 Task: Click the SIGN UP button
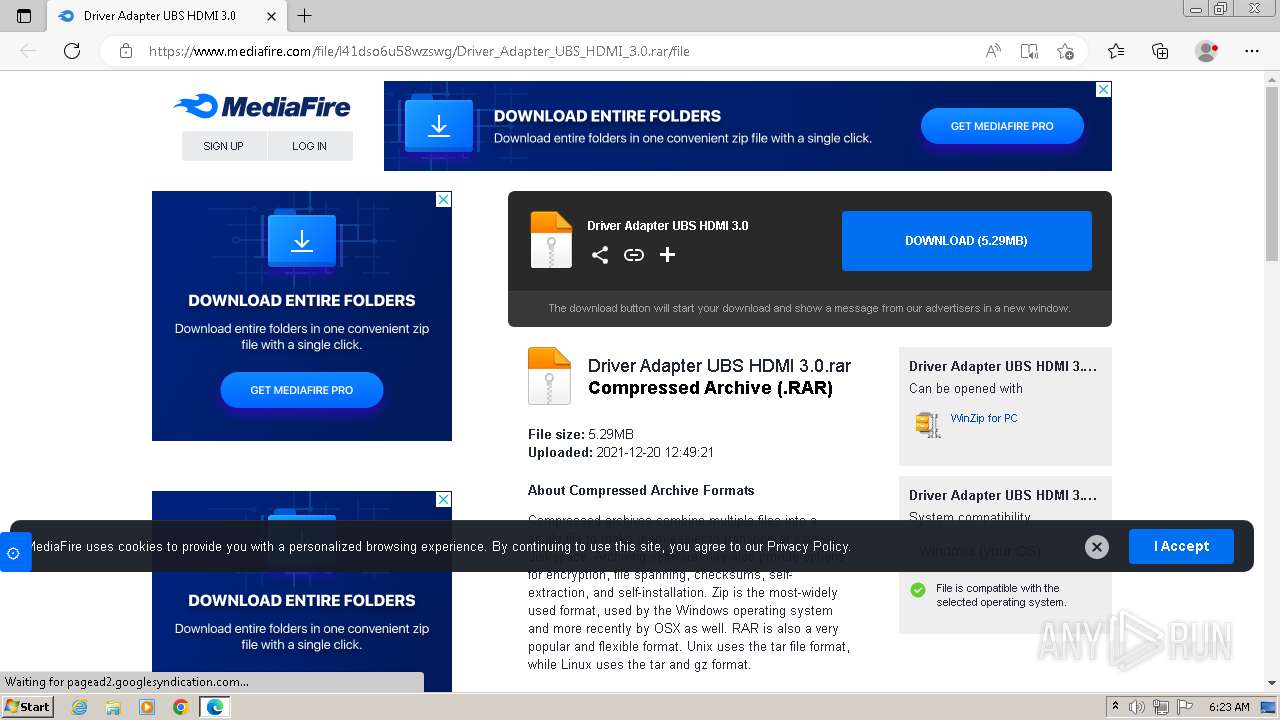[x=224, y=146]
